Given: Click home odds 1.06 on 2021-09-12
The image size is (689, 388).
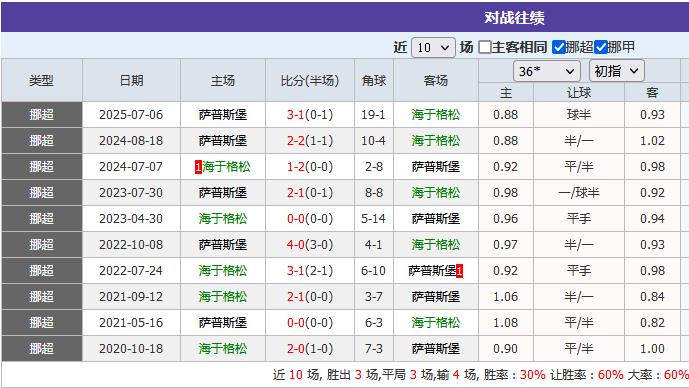Looking at the screenshot, I should pyautogui.click(x=505, y=297).
